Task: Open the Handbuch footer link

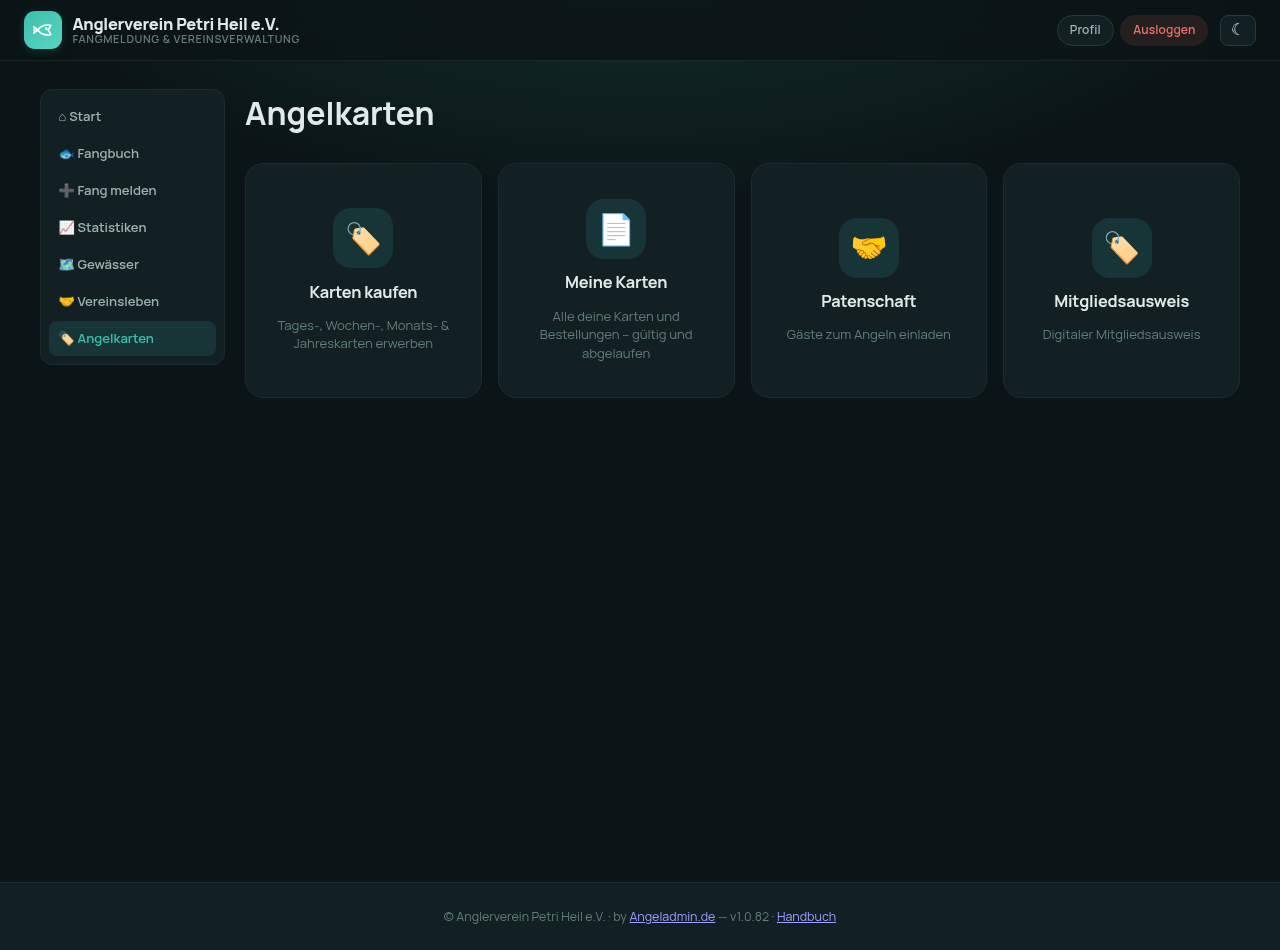Action: tap(806, 917)
